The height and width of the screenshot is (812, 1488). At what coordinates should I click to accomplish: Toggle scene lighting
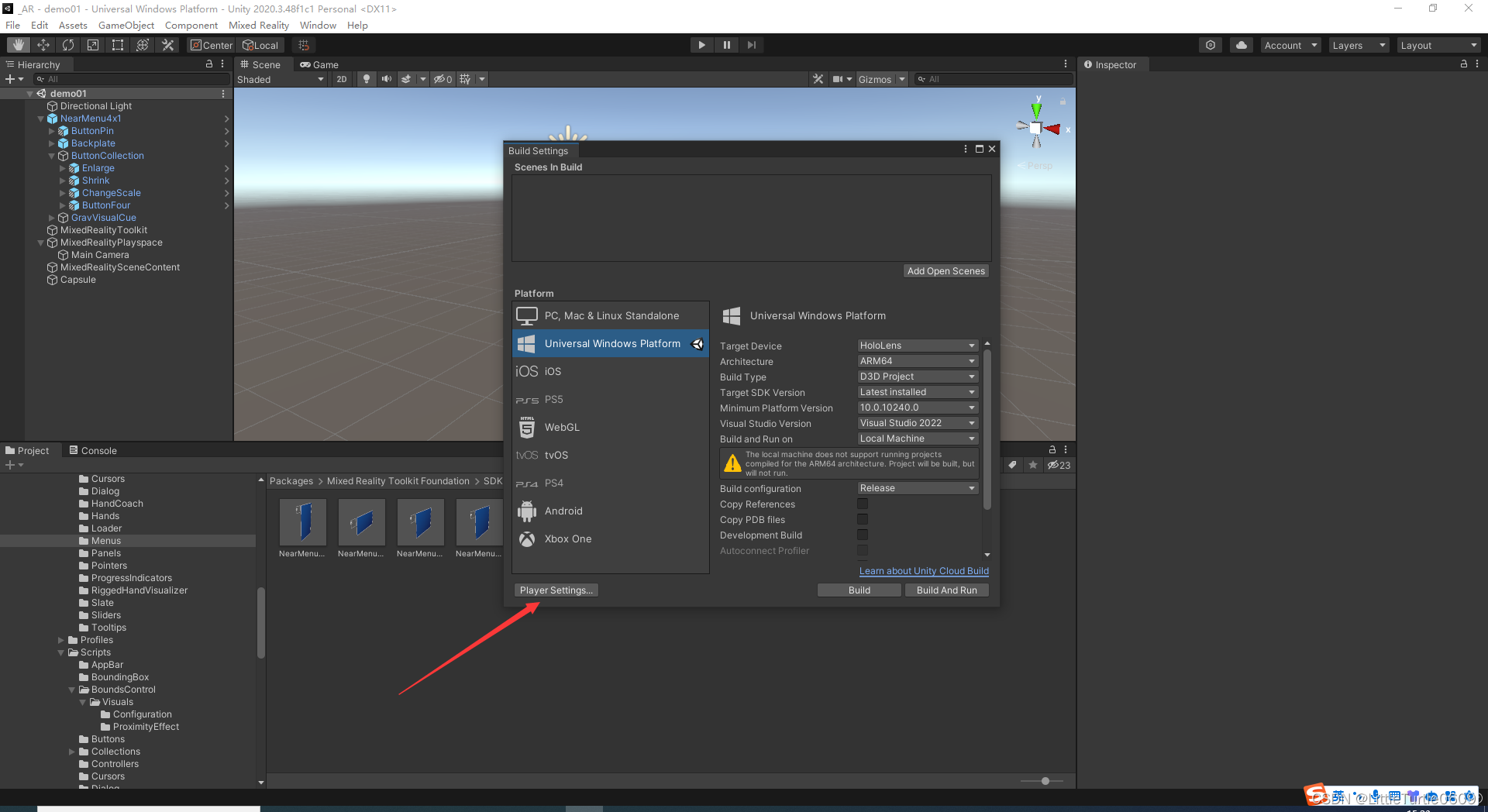click(367, 79)
